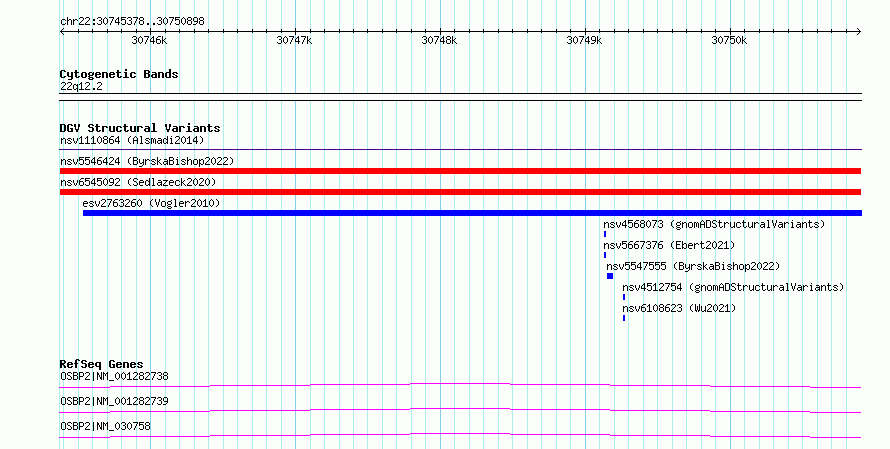Viewport: 890px width, 449px height.
Task: Click the 30746k ruler tick label
Action: pos(149,40)
